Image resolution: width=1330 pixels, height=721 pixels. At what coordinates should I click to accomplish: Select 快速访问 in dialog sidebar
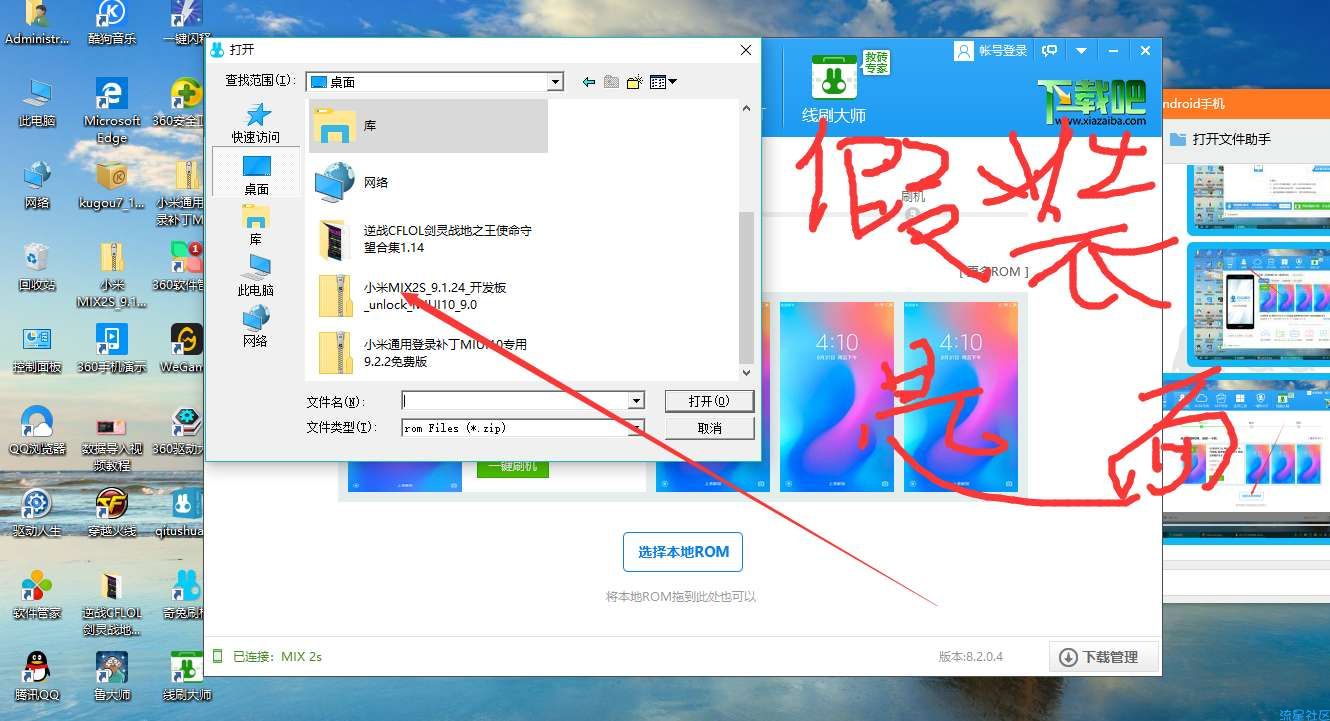pos(256,123)
